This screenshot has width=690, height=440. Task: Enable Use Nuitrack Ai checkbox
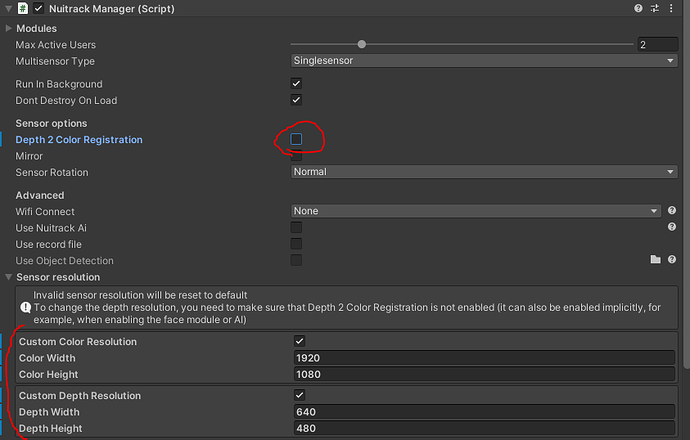pos(296,227)
